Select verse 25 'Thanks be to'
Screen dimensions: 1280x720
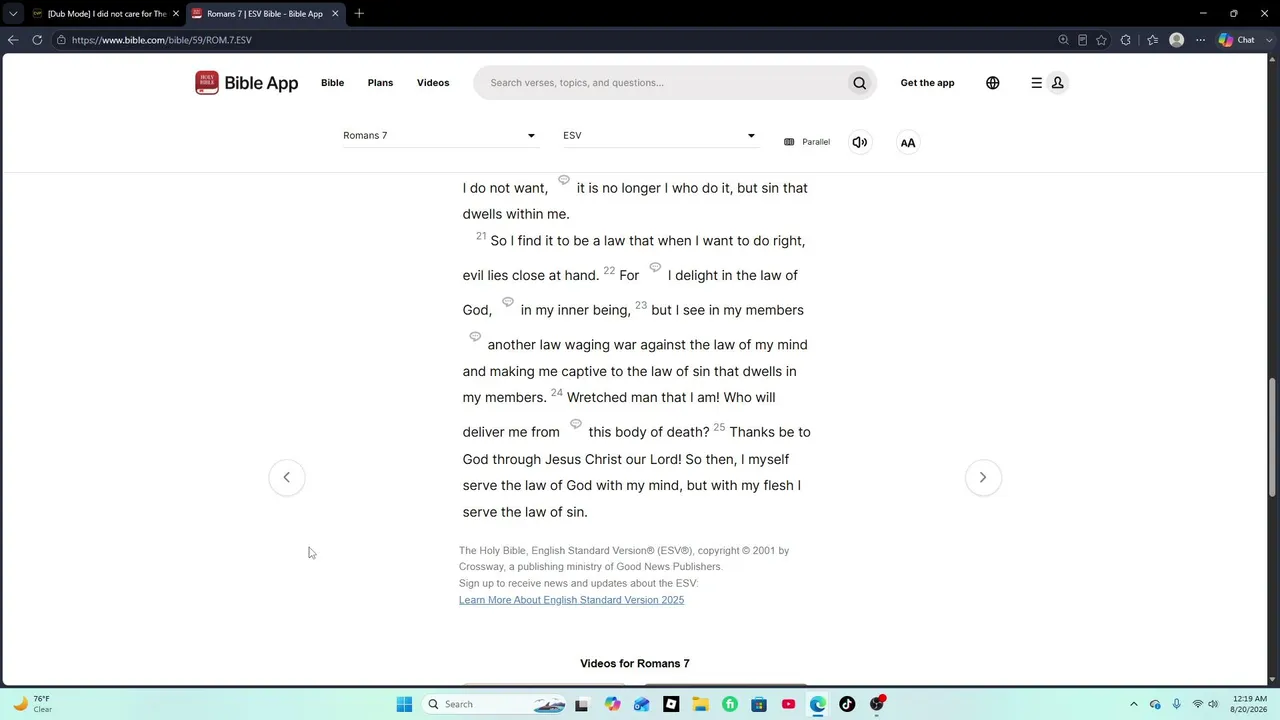tap(770, 432)
